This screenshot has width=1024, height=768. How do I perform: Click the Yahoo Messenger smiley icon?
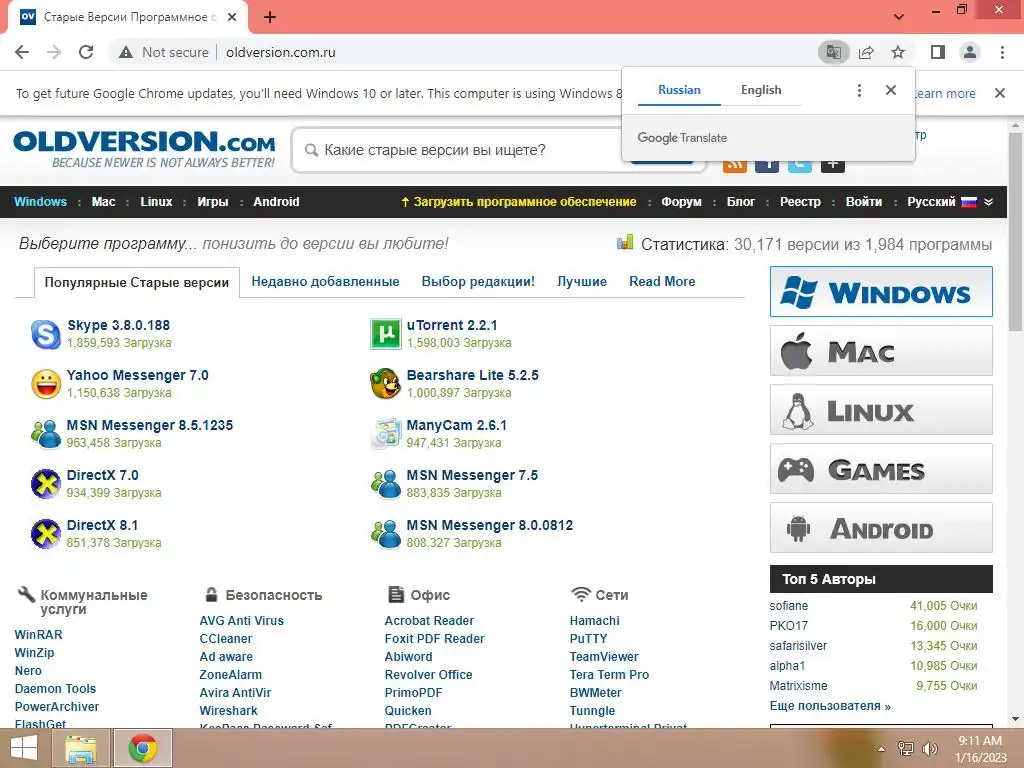[x=46, y=384]
